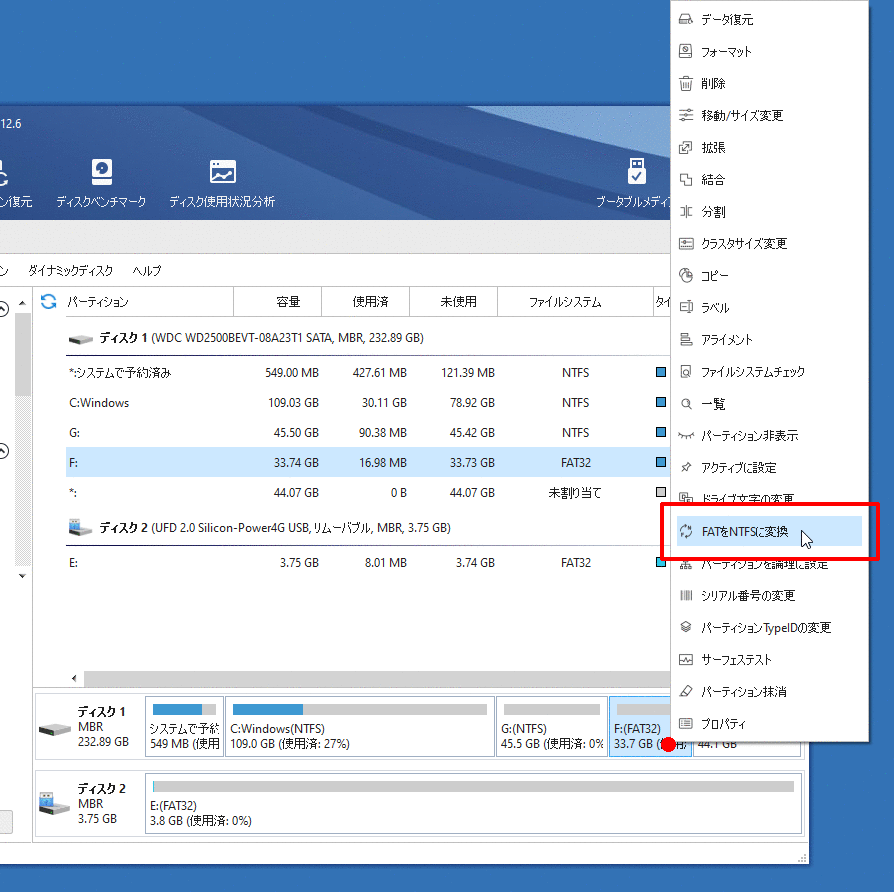Open the ダイナミックディスク menu
The height and width of the screenshot is (892, 894).
[70, 271]
